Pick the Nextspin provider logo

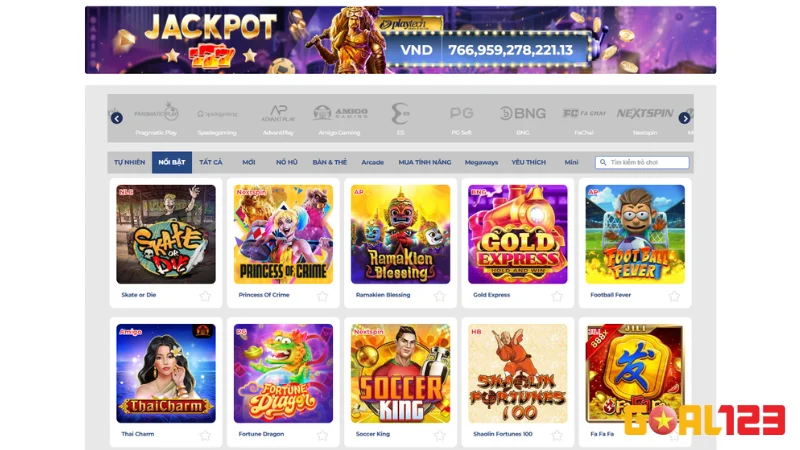click(645, 118)
